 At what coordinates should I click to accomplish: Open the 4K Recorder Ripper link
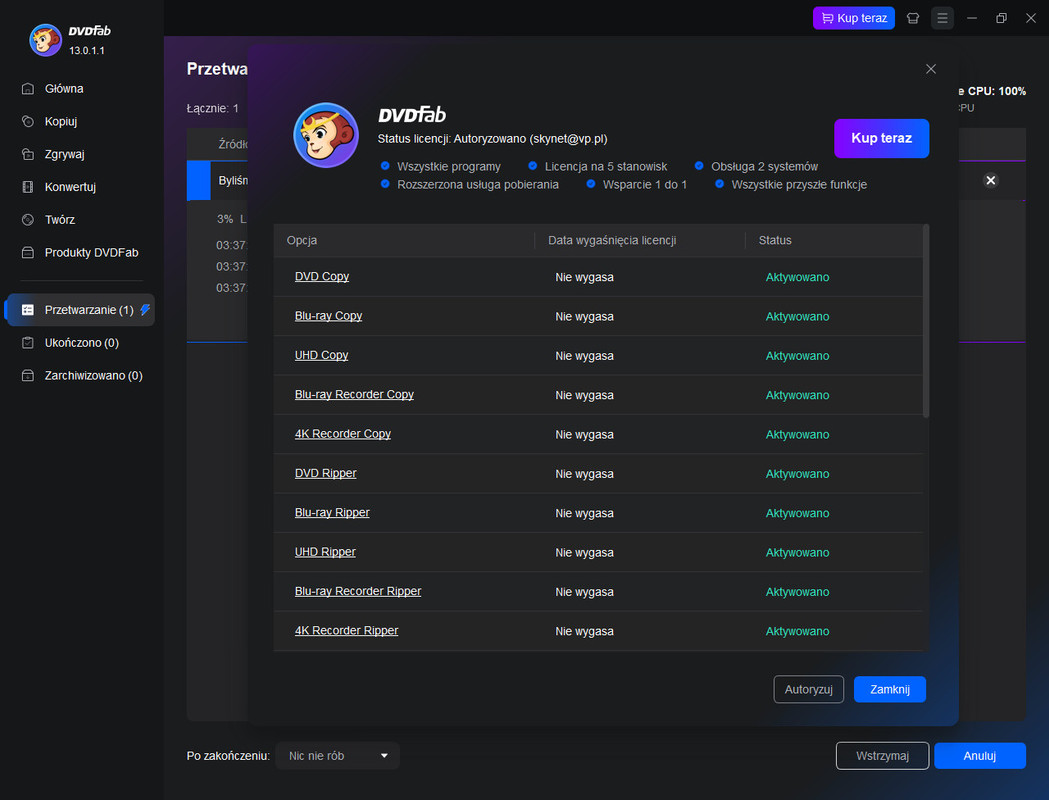(347, 631)
